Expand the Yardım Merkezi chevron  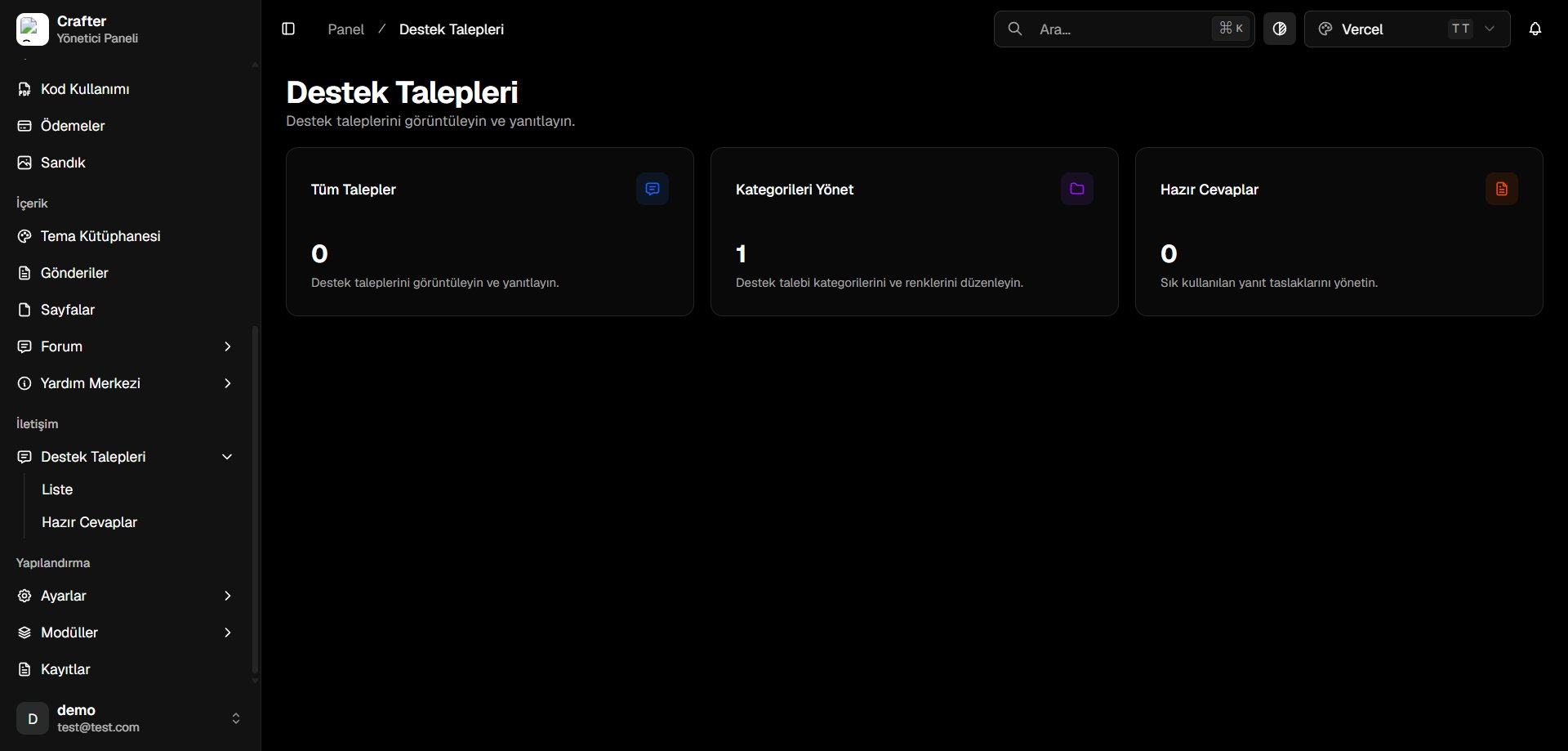point(228,383)
